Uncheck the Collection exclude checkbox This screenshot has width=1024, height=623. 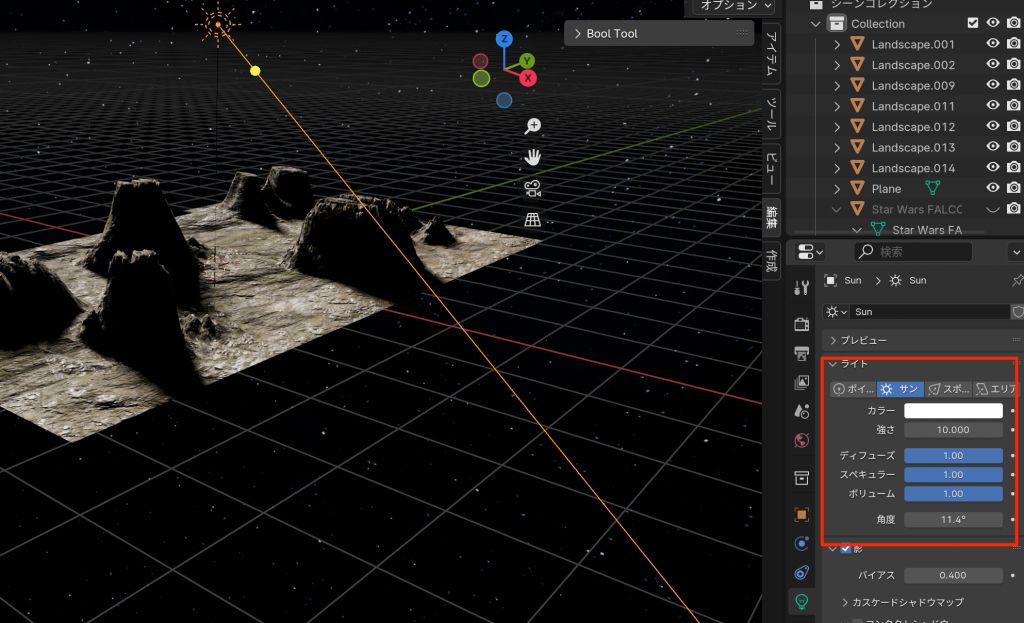pyautogui.click(x=973, y=23)
